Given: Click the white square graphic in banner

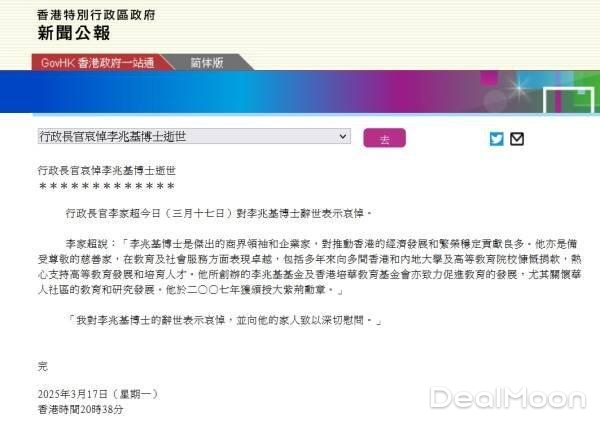Looking at the screenshot, I should (x=569, y=100).
